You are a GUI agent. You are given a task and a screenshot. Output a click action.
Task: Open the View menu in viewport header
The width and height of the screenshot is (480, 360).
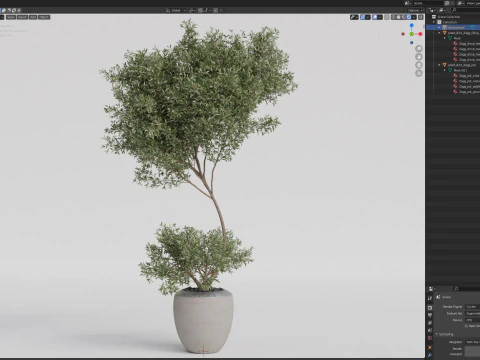(x=11, y=17)
